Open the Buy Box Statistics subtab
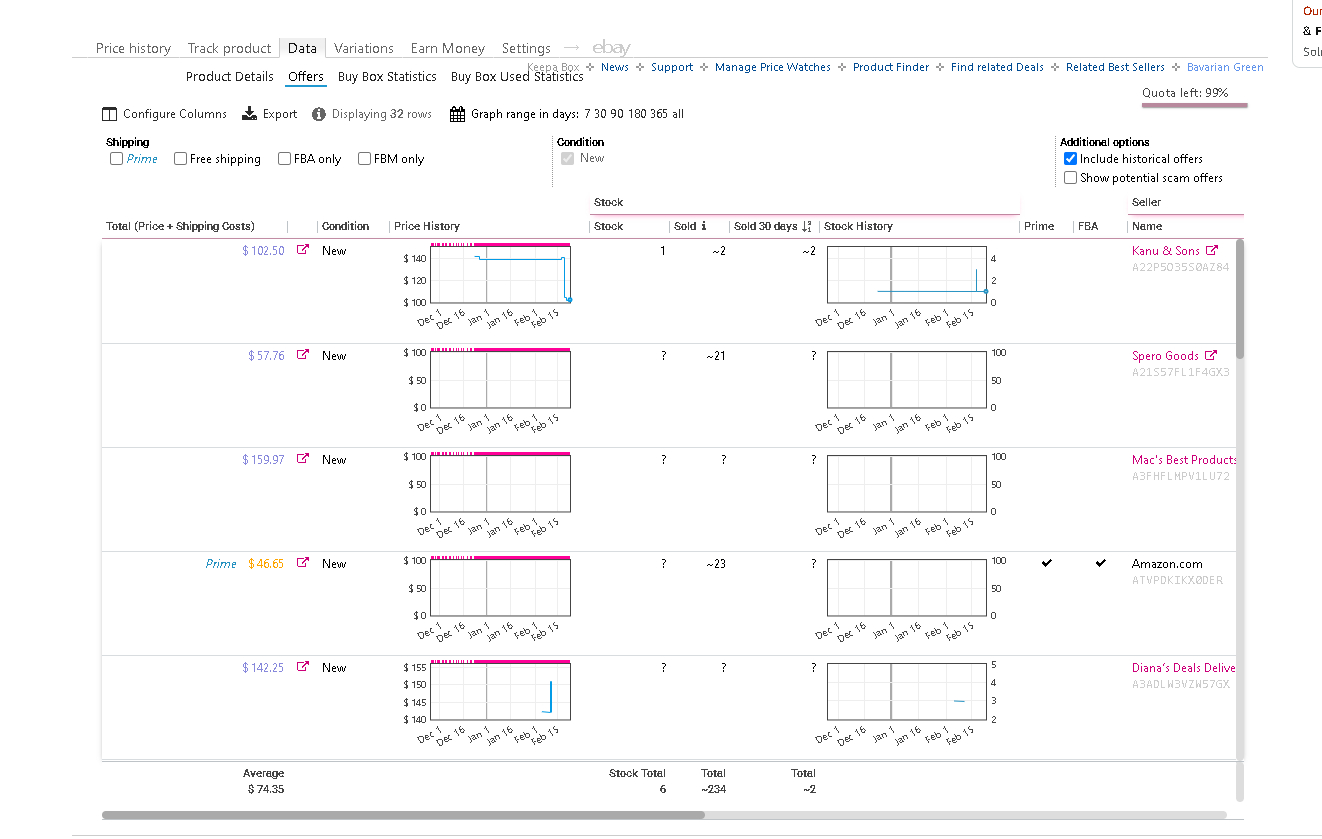The width and height of the screenshot is (1322, 839). (387, 76)
